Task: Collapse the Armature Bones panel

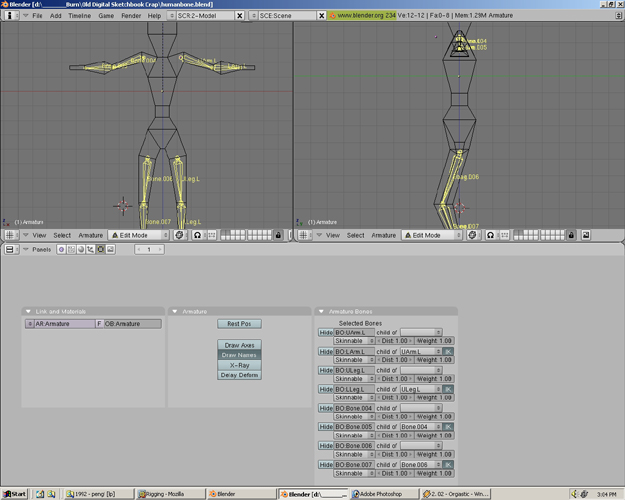Action: (x=321, y=311)
